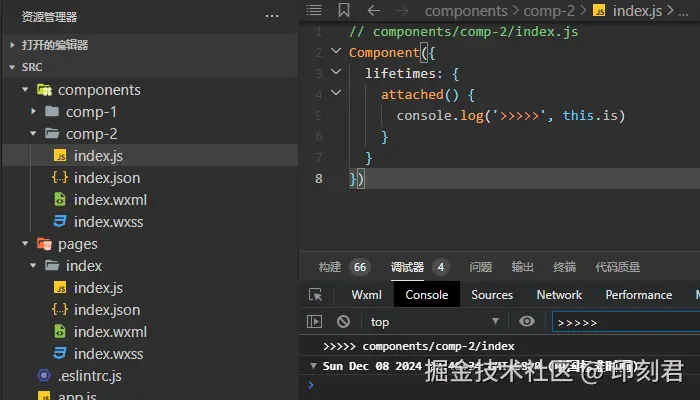
Task: Switch to the 代码质量 tab
Action: pyautogui.click(x=618, y=267)
